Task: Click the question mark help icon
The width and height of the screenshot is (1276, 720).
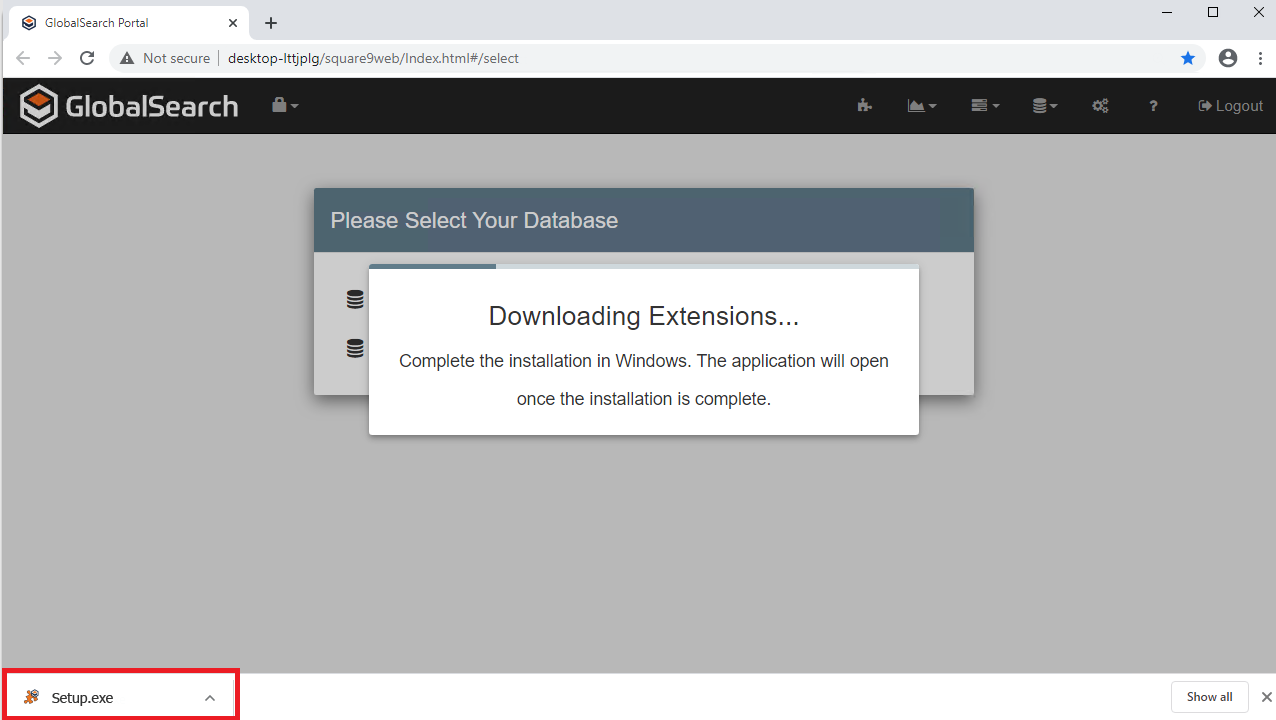Action: [x=1153, y=106]
